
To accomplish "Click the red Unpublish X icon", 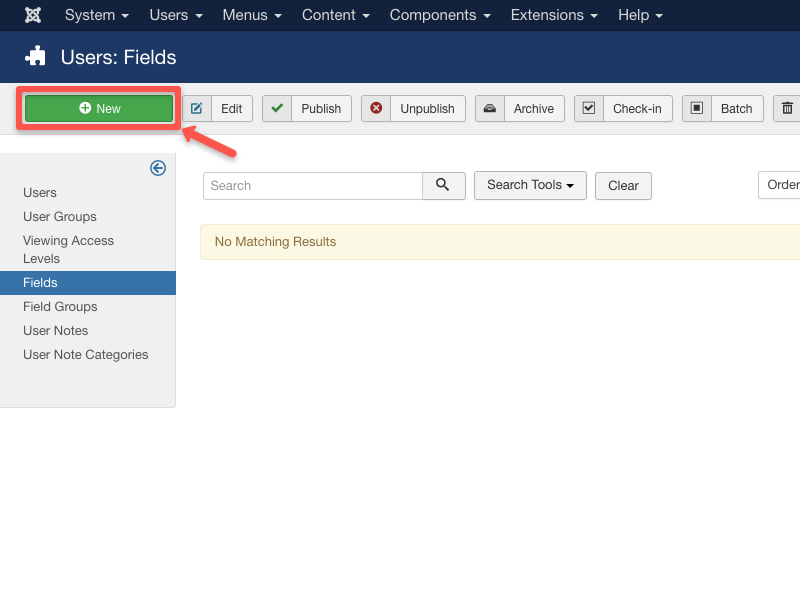I will (x=376, y=108).
